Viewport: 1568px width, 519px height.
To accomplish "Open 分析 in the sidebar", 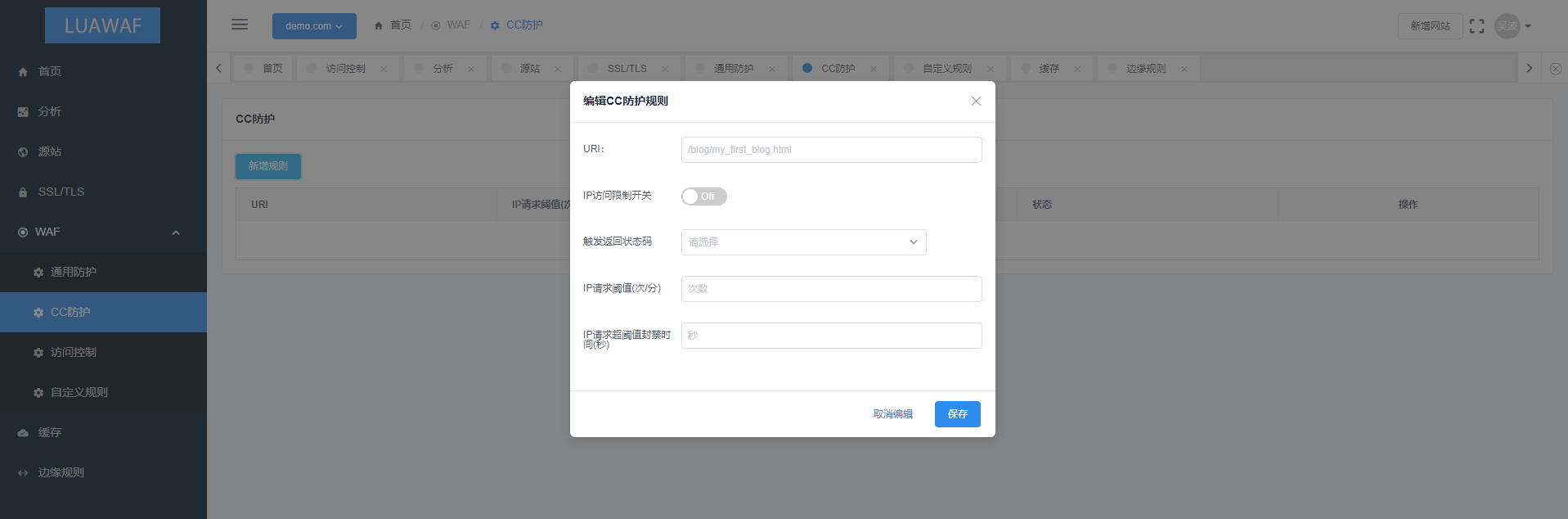I will coord(103,111).
